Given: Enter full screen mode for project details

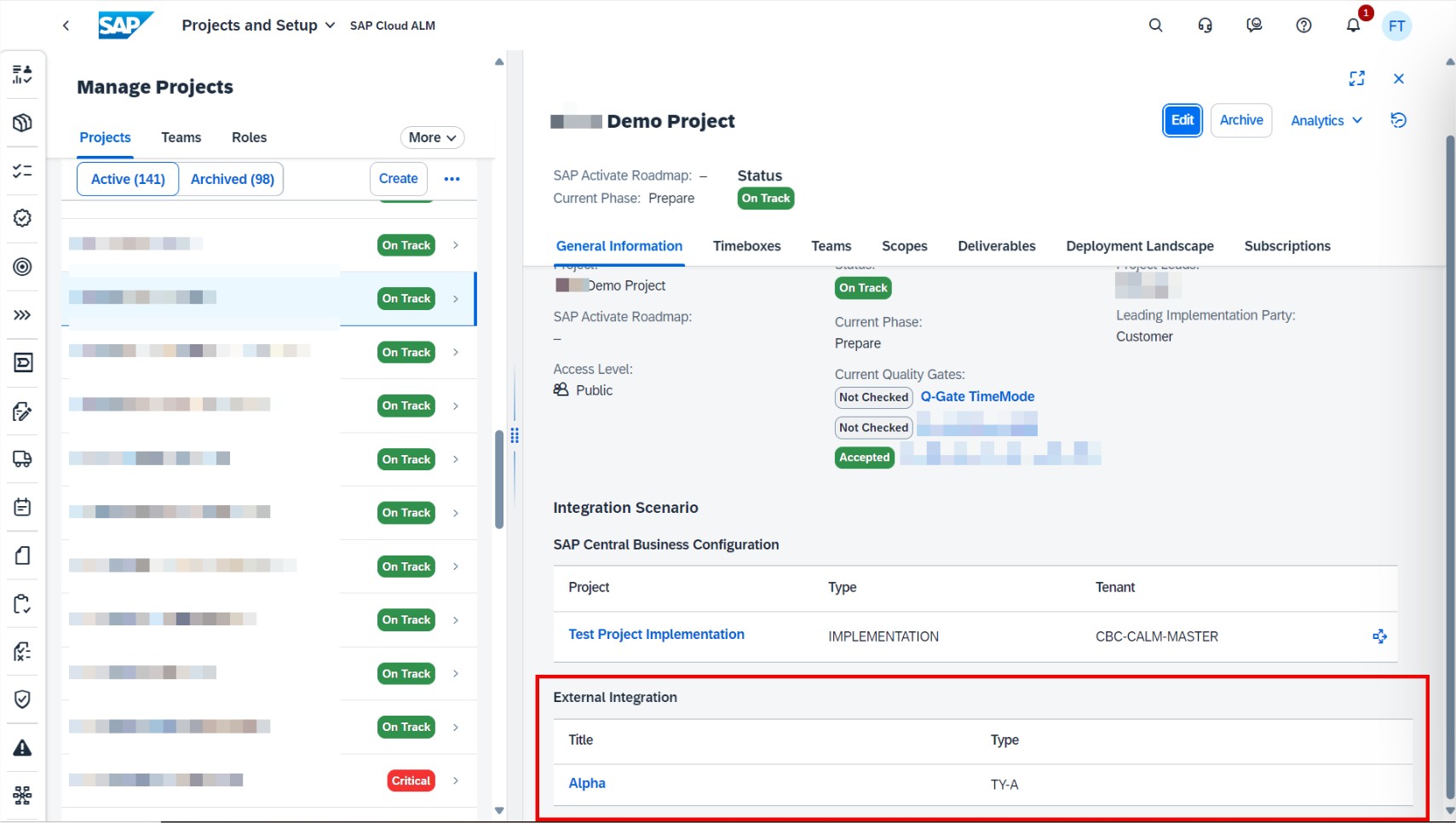Looking at the screenshot, I should (x=1356, y=78).
